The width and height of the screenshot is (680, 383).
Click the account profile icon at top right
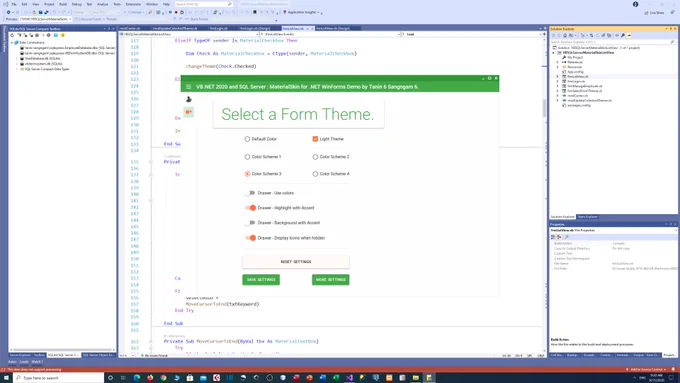pyautogui.click(x=635, y=4)
